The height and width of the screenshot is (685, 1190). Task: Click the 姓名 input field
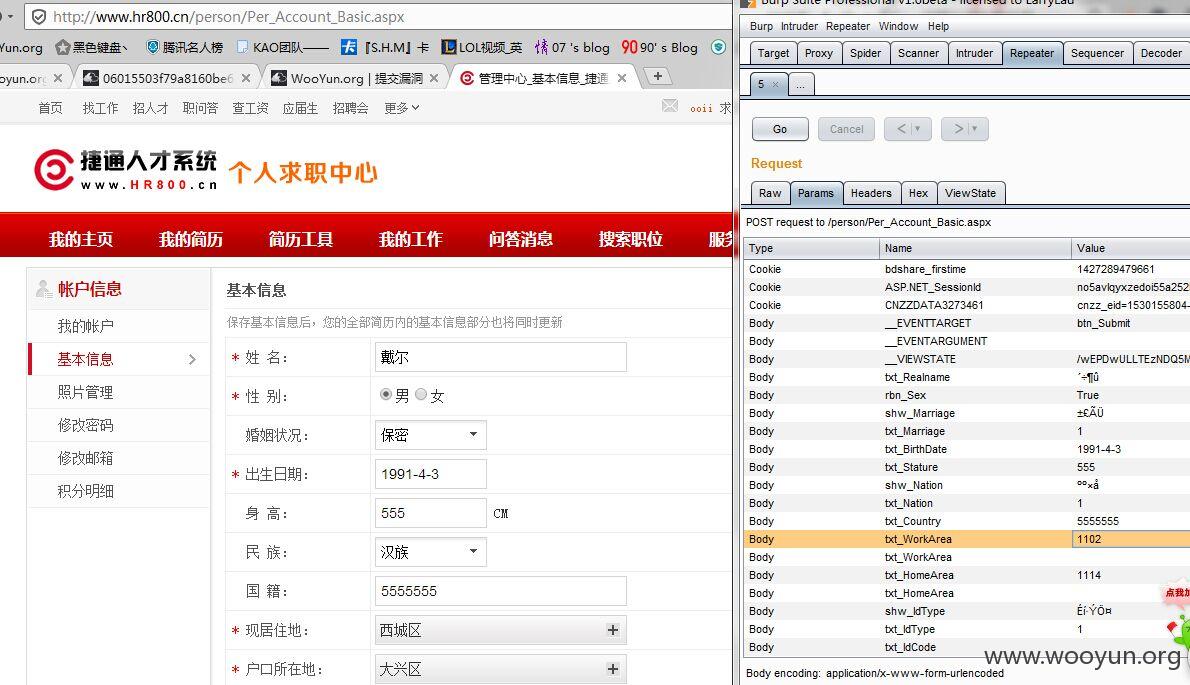[501, 357]
